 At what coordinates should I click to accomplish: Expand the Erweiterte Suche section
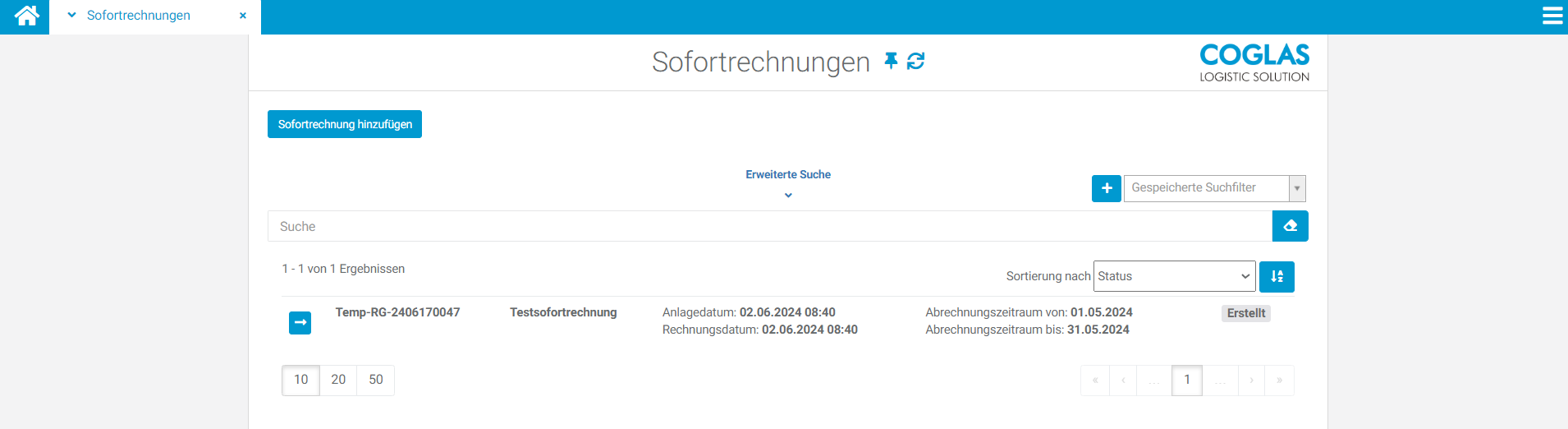pos(787,182)
